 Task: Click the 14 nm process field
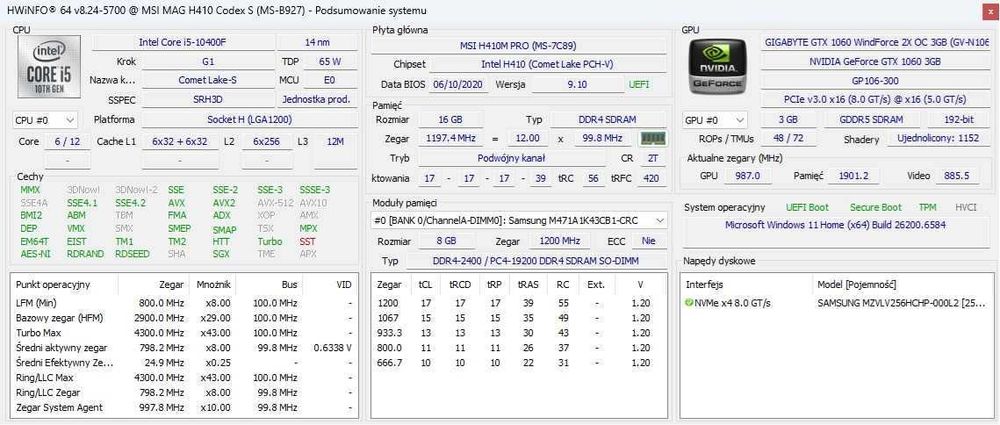pyautogui.click(x=317, y=43)
